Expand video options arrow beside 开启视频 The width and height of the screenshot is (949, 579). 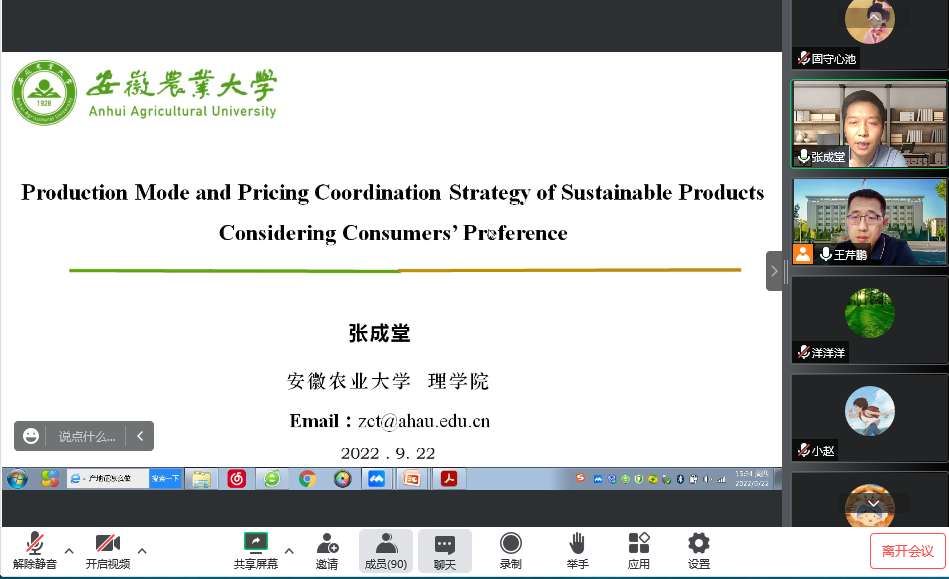point(142,551)
